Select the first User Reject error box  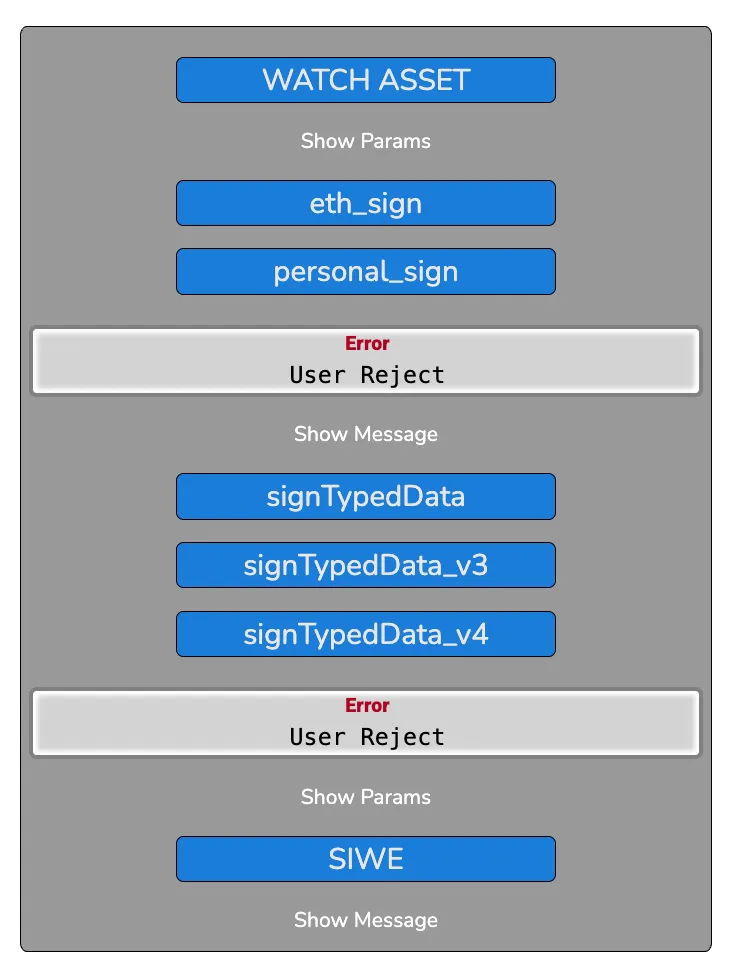pyautogui.click(x=365, y=360)
